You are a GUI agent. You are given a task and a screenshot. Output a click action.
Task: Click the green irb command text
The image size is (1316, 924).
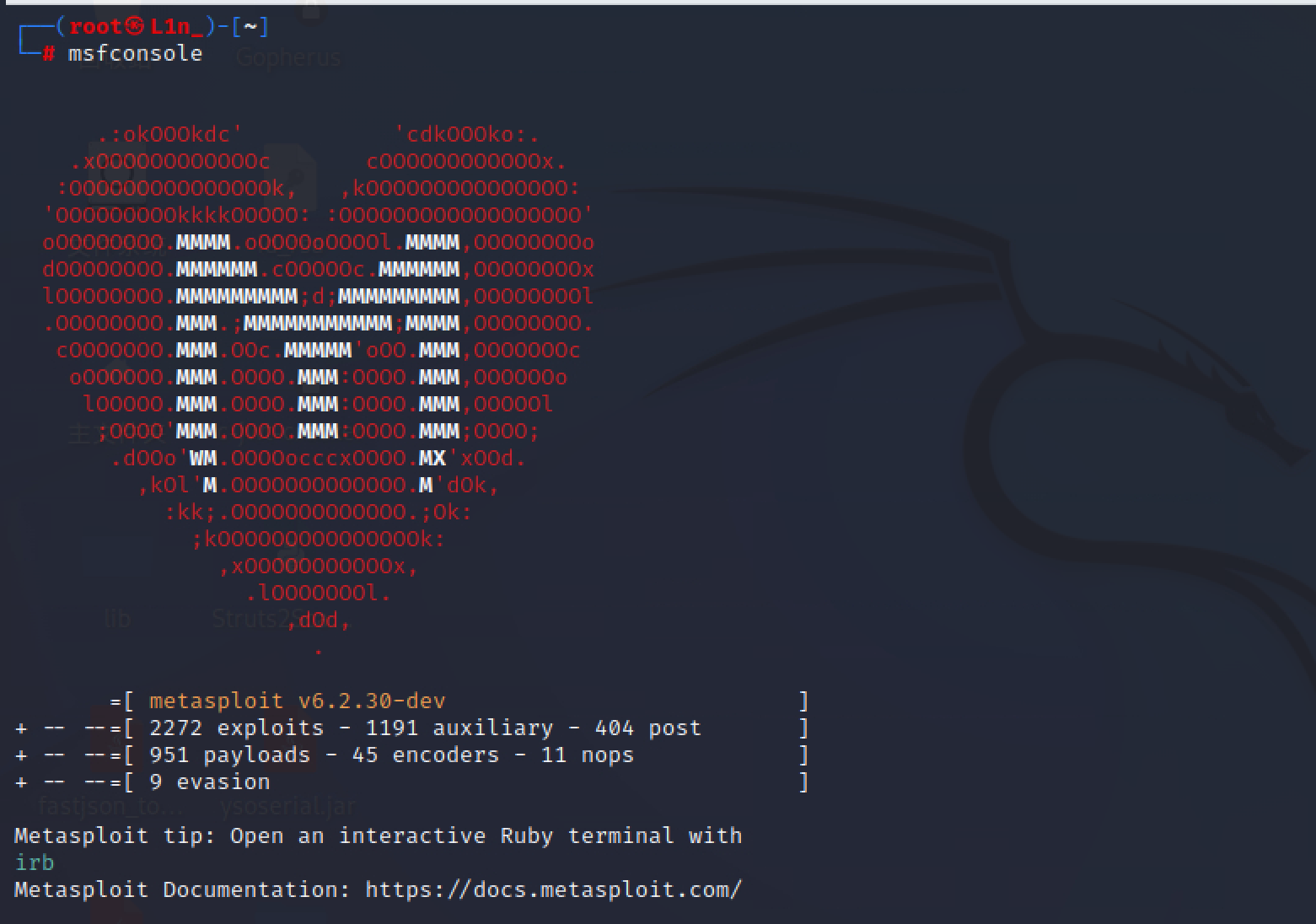35,862
